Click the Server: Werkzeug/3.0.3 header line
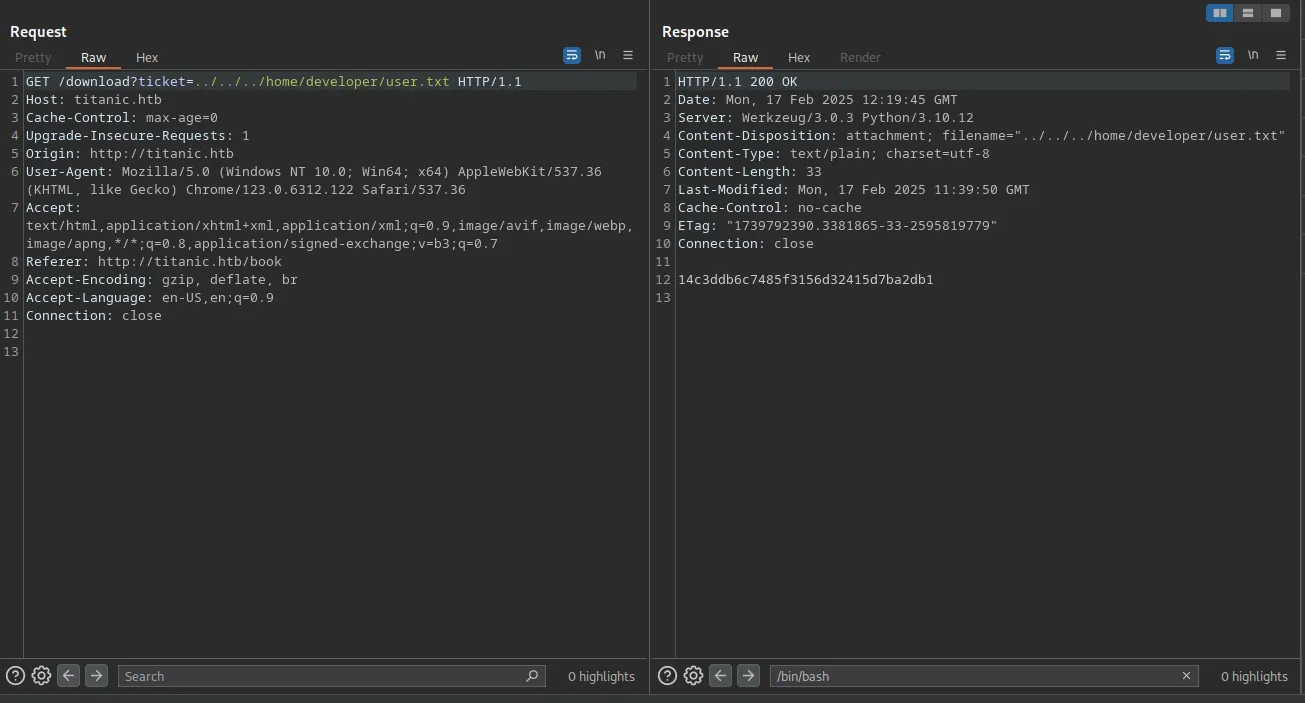This screenshot has height=703, width=1305. pyautogui.click(x=826, y=118)
